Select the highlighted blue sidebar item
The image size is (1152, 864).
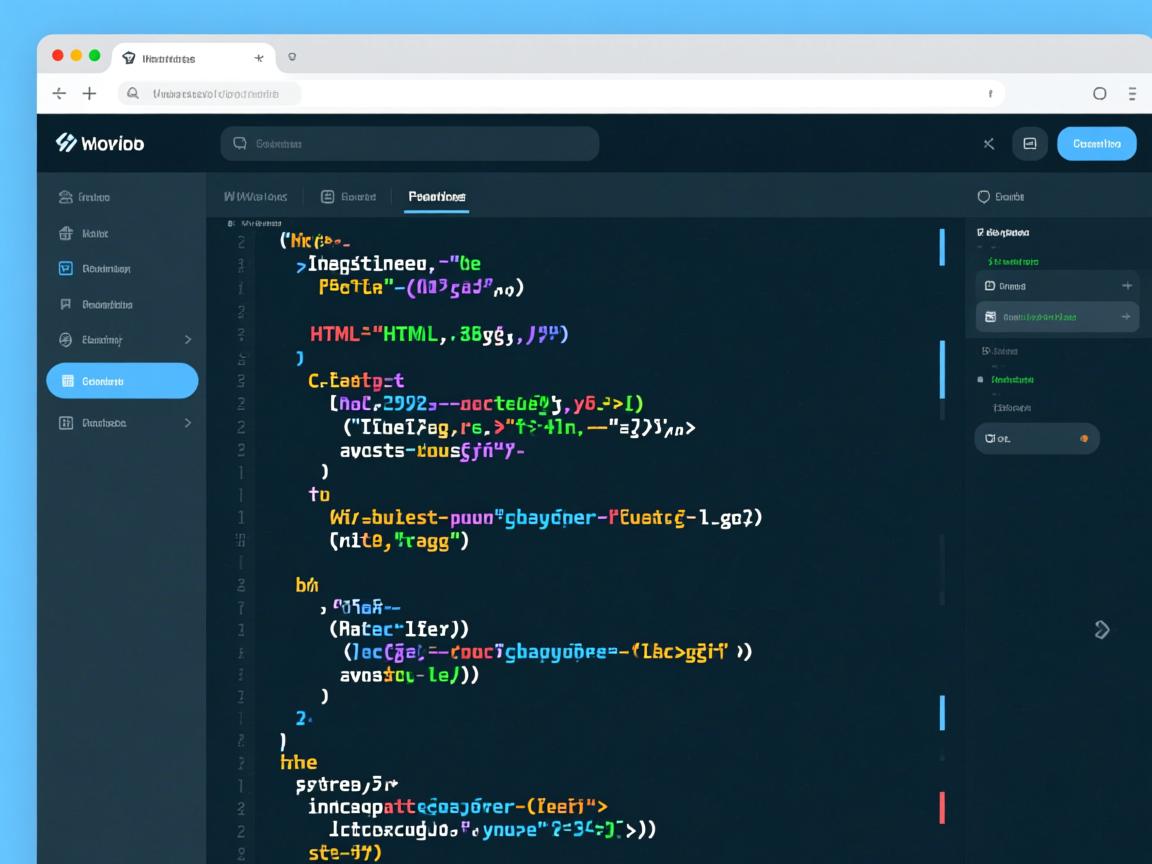(x=122, y=381)
